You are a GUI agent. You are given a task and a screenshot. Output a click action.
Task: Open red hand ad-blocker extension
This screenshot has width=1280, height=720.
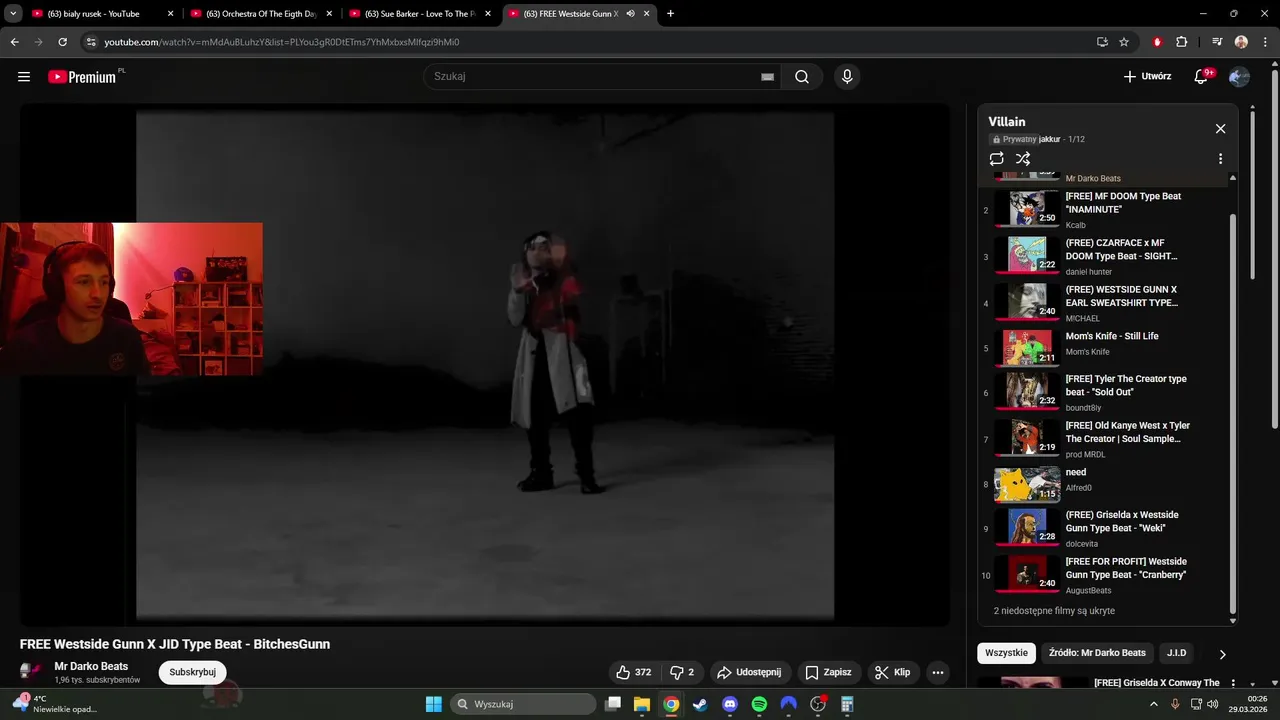(1157, 42)
